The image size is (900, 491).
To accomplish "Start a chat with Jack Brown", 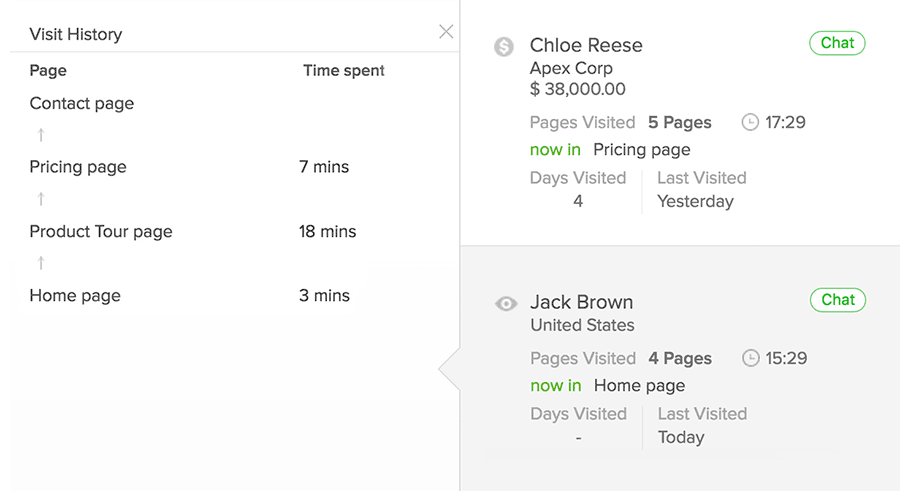I will coord(837,300).
